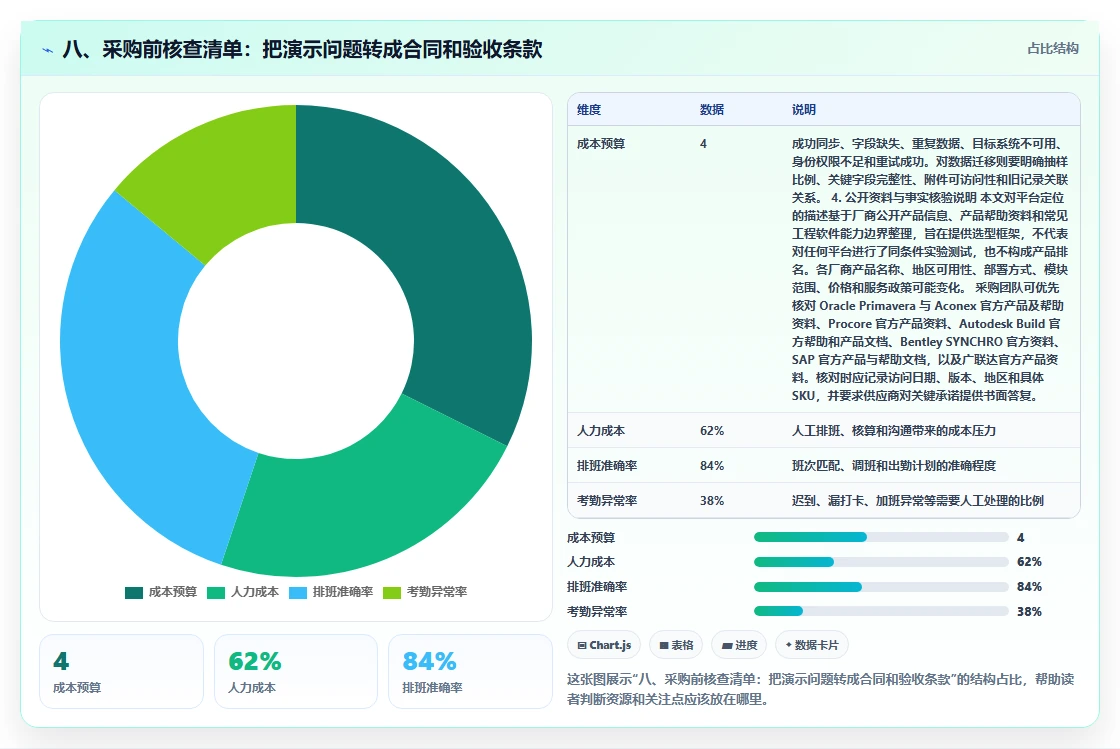Click the 班次匹配、调班和出勤计划的准确程度 description
1120x749 pixels.
coord(894,466)
